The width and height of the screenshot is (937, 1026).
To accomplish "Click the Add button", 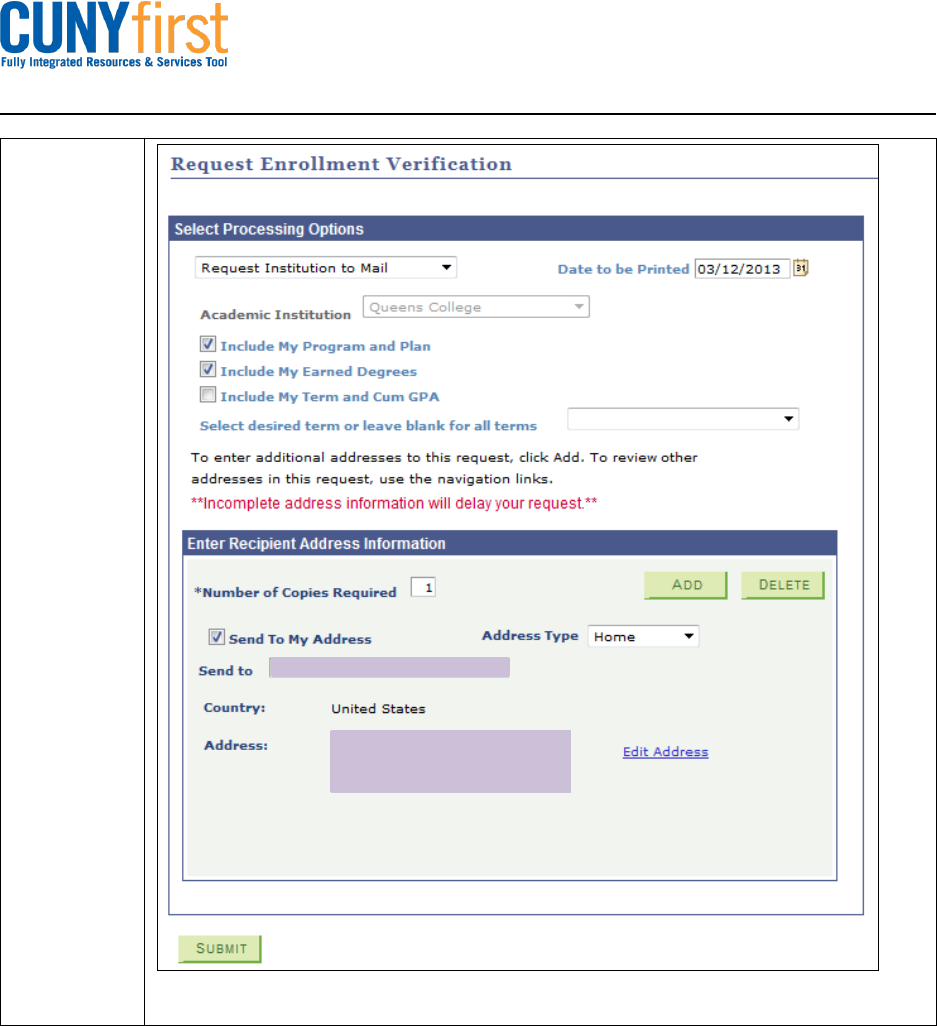I will pyautogui.click(x=686, y=585).
